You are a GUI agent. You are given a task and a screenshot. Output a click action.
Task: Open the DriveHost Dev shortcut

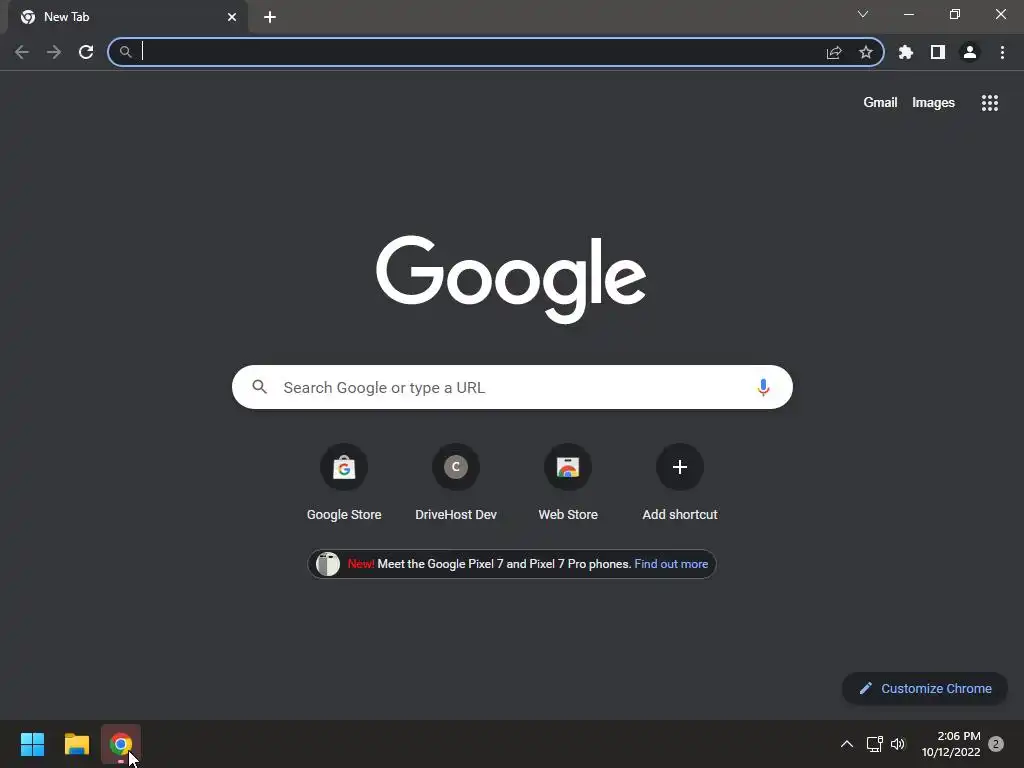456,483
